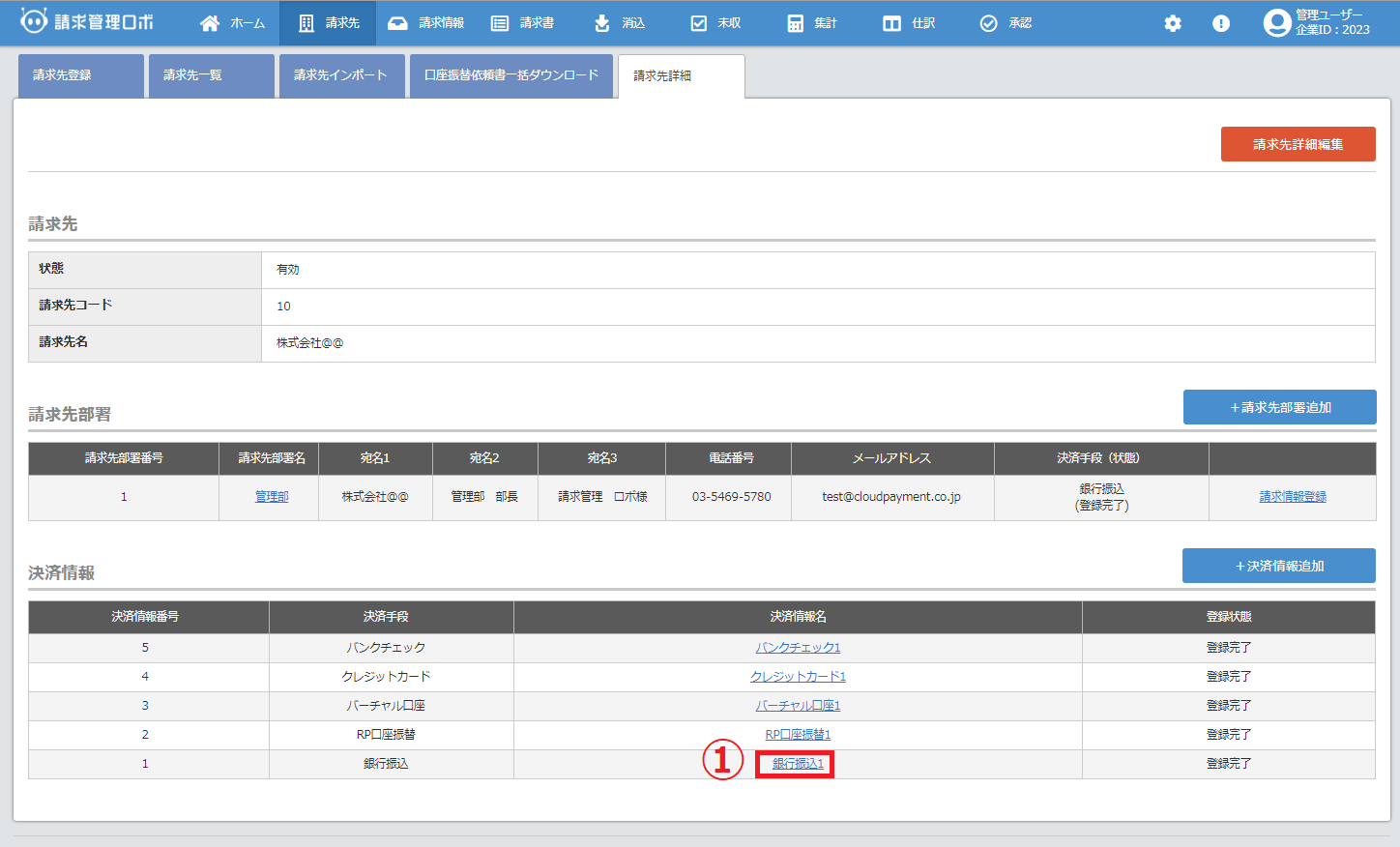Open 承認 from the top navigation
This screenshot has height=847, width=1400.
click(x=1006, y=23)
